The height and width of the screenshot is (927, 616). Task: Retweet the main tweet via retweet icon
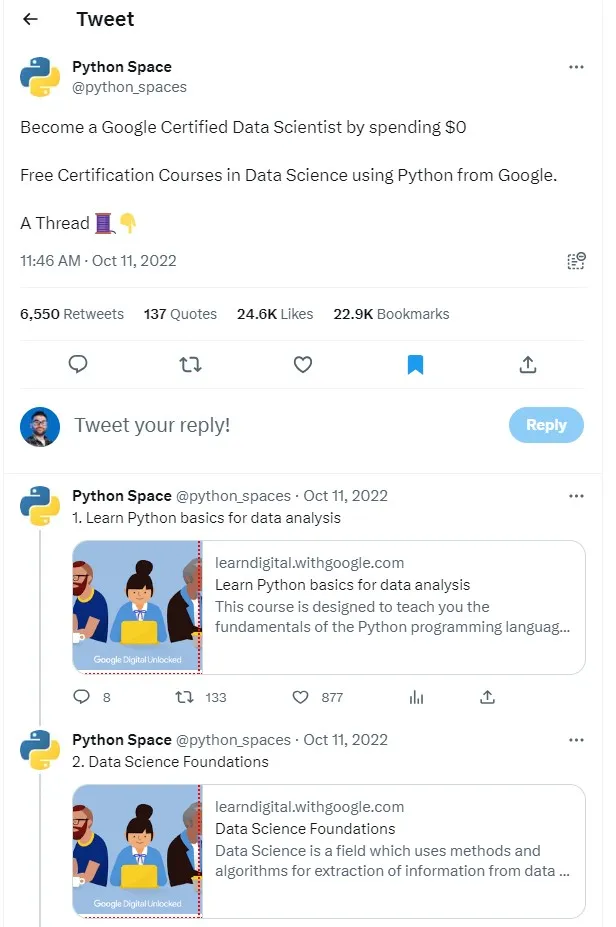190,364
